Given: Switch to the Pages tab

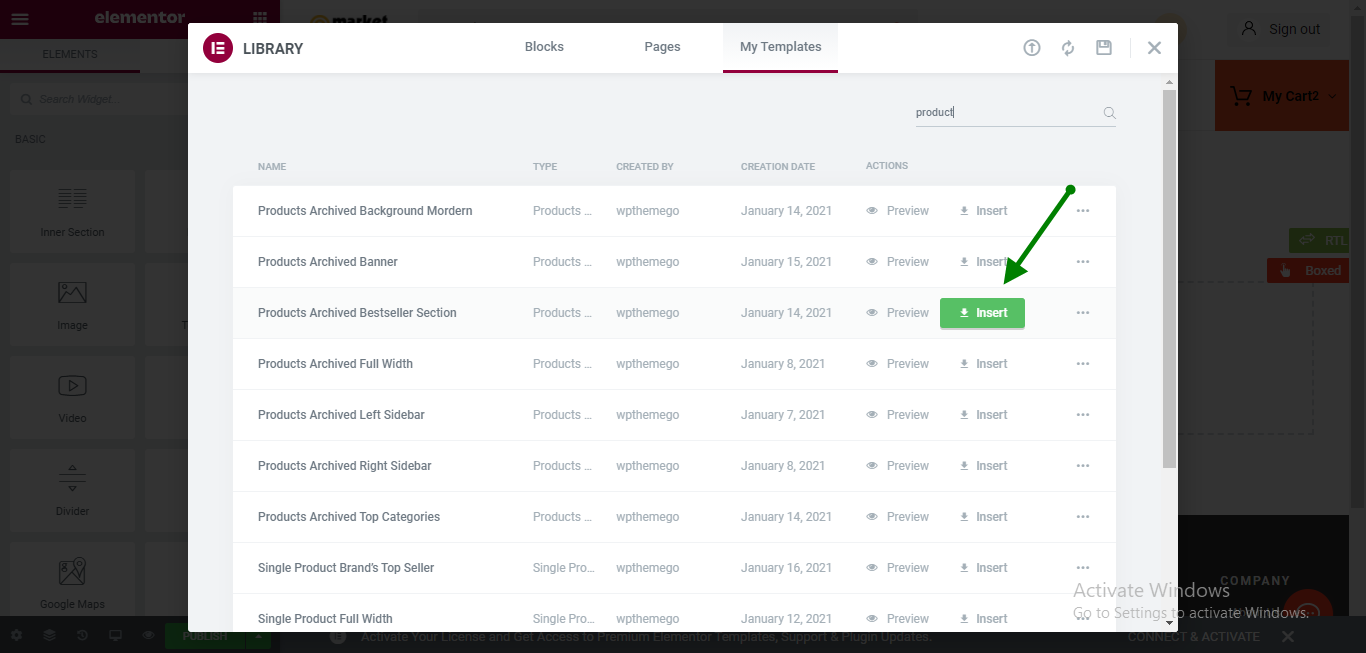Looking at the screenshot, I should point(662,47).
